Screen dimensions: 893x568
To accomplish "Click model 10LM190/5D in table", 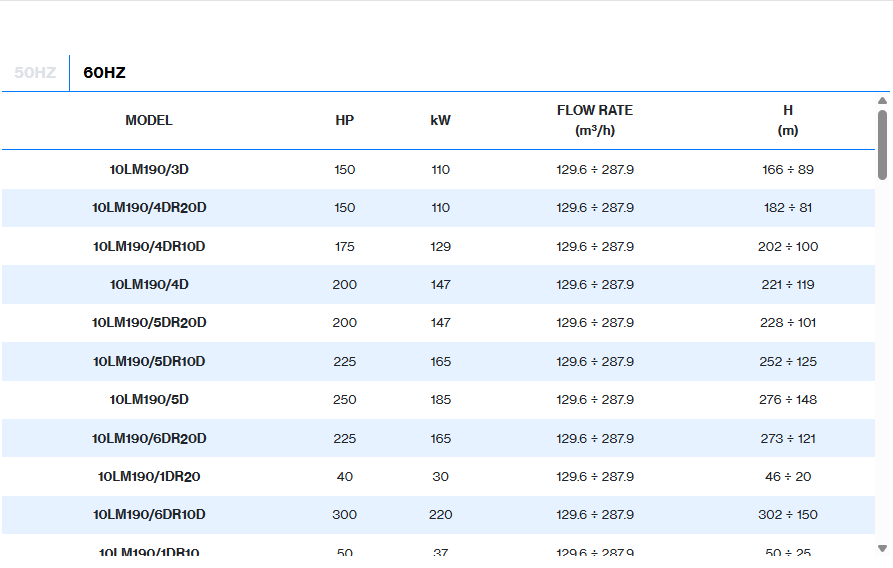I will coord(149,400).
